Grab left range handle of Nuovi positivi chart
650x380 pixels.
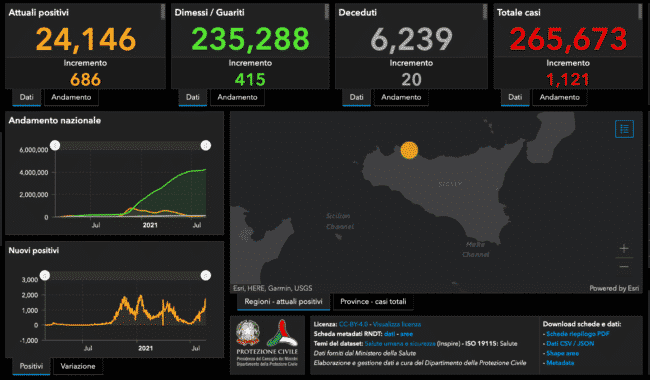[x=45, y=275]
